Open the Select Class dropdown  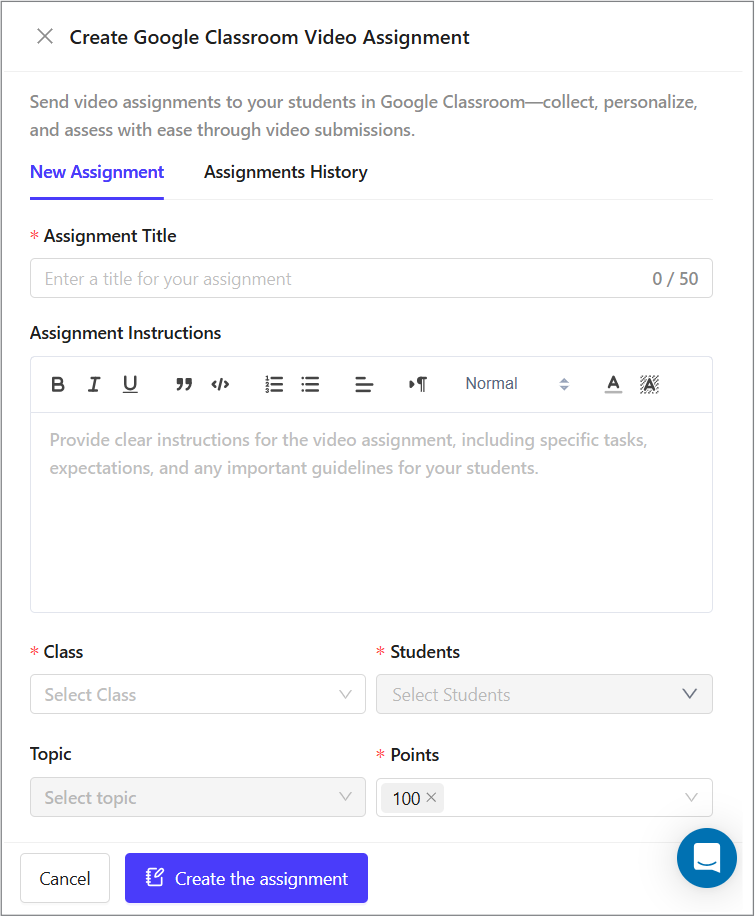coord(197,694)
